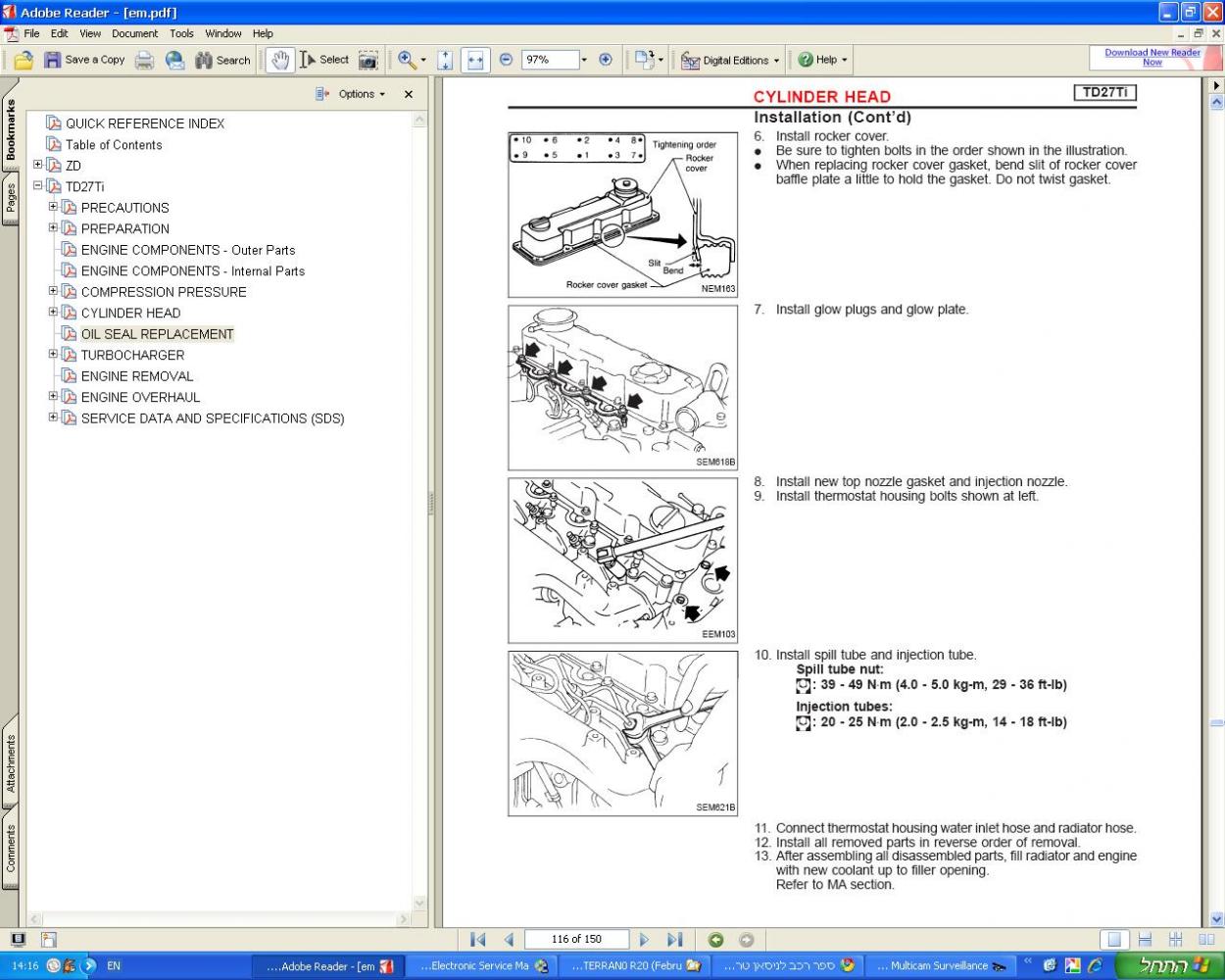Click the Snapshot camera tool
1225x980 pixels.
click(x=367, y=60)
